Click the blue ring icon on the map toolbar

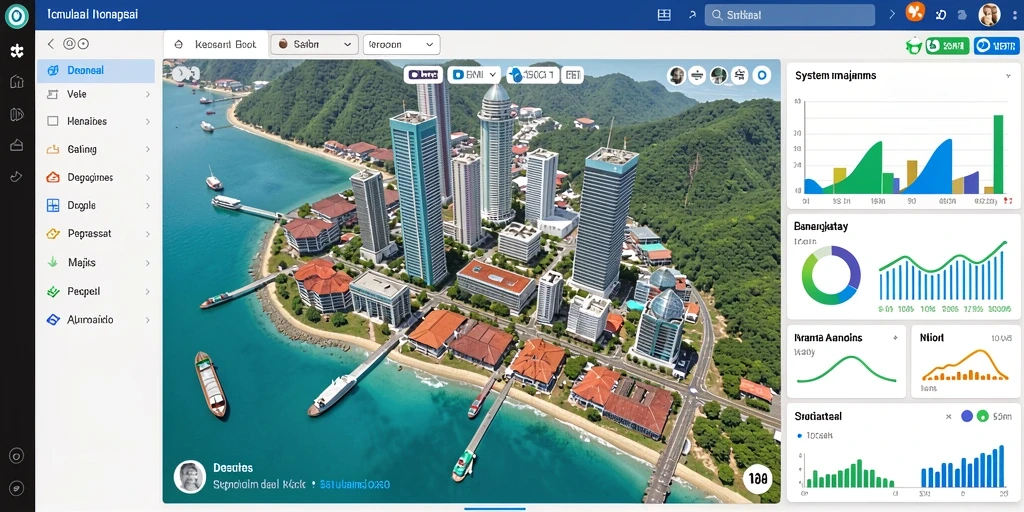click(761, 76)
